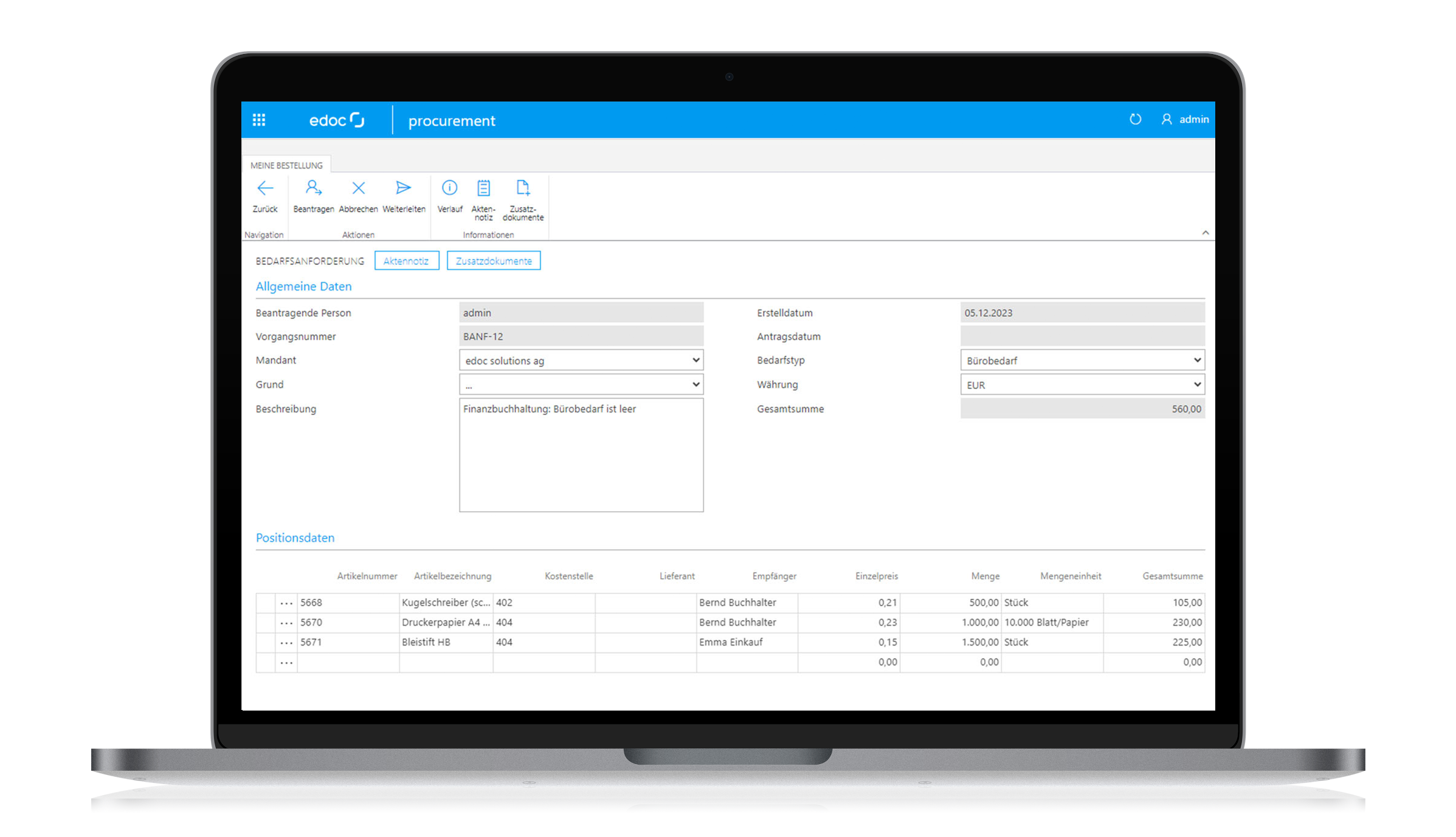The height and width of the screenshot is (837, 1456).
Task: Select the selector cell of row 5670
Action: click(266, 623)
